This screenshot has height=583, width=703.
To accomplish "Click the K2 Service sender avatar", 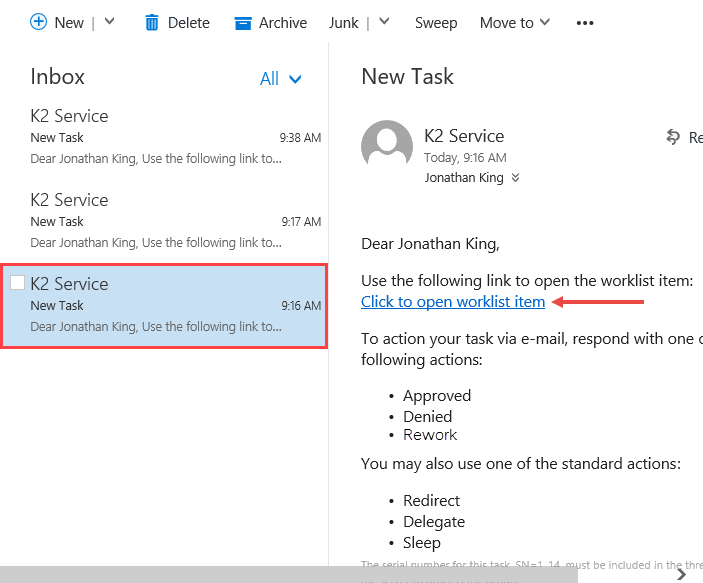I will [387, 144].
